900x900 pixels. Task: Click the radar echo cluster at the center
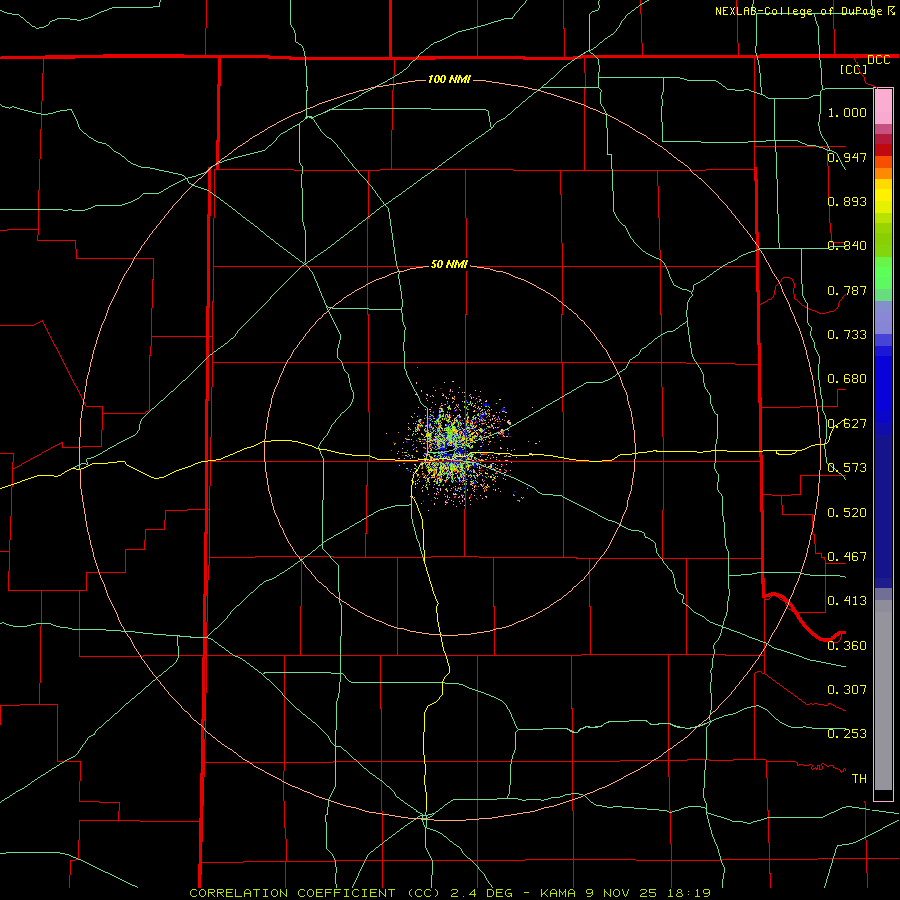tap(455, 448)
